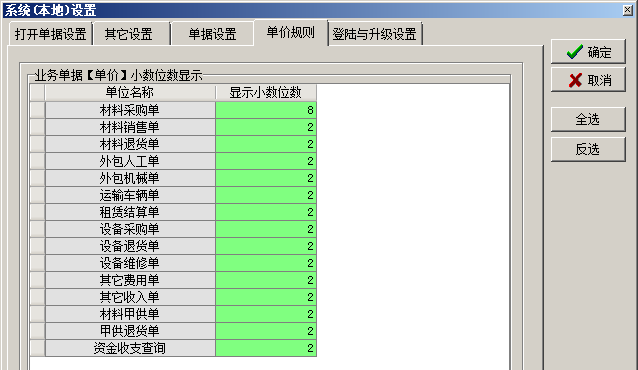Edit decimal places cell for 资金收支查询

pos(266,348)
